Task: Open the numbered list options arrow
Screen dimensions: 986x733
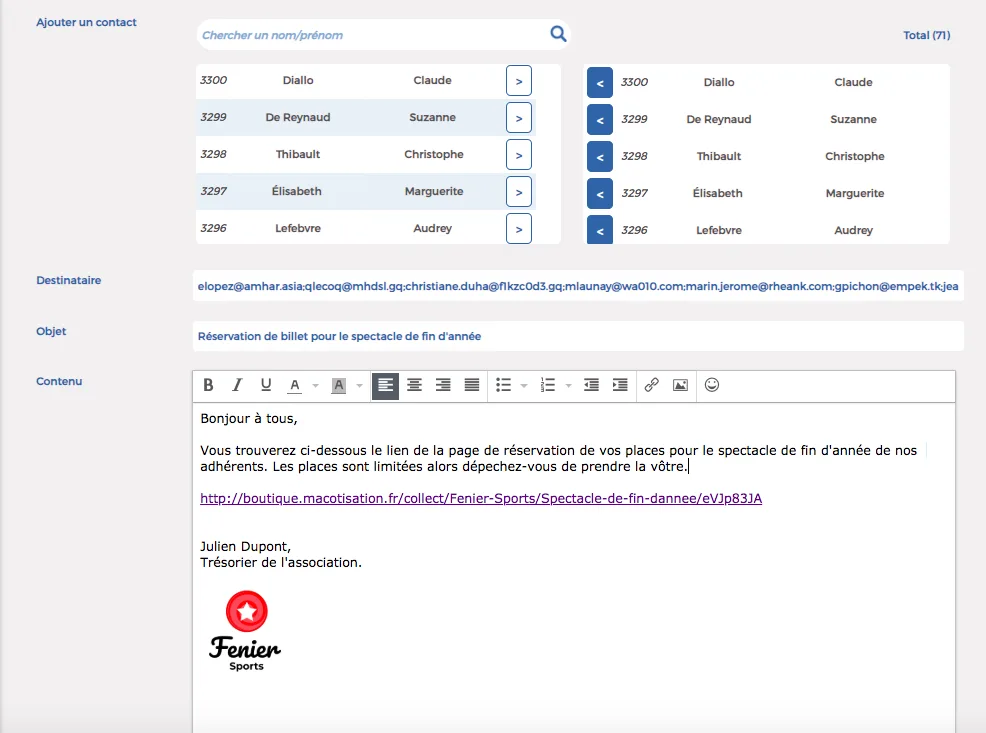Action: click(x=568, y=385)
